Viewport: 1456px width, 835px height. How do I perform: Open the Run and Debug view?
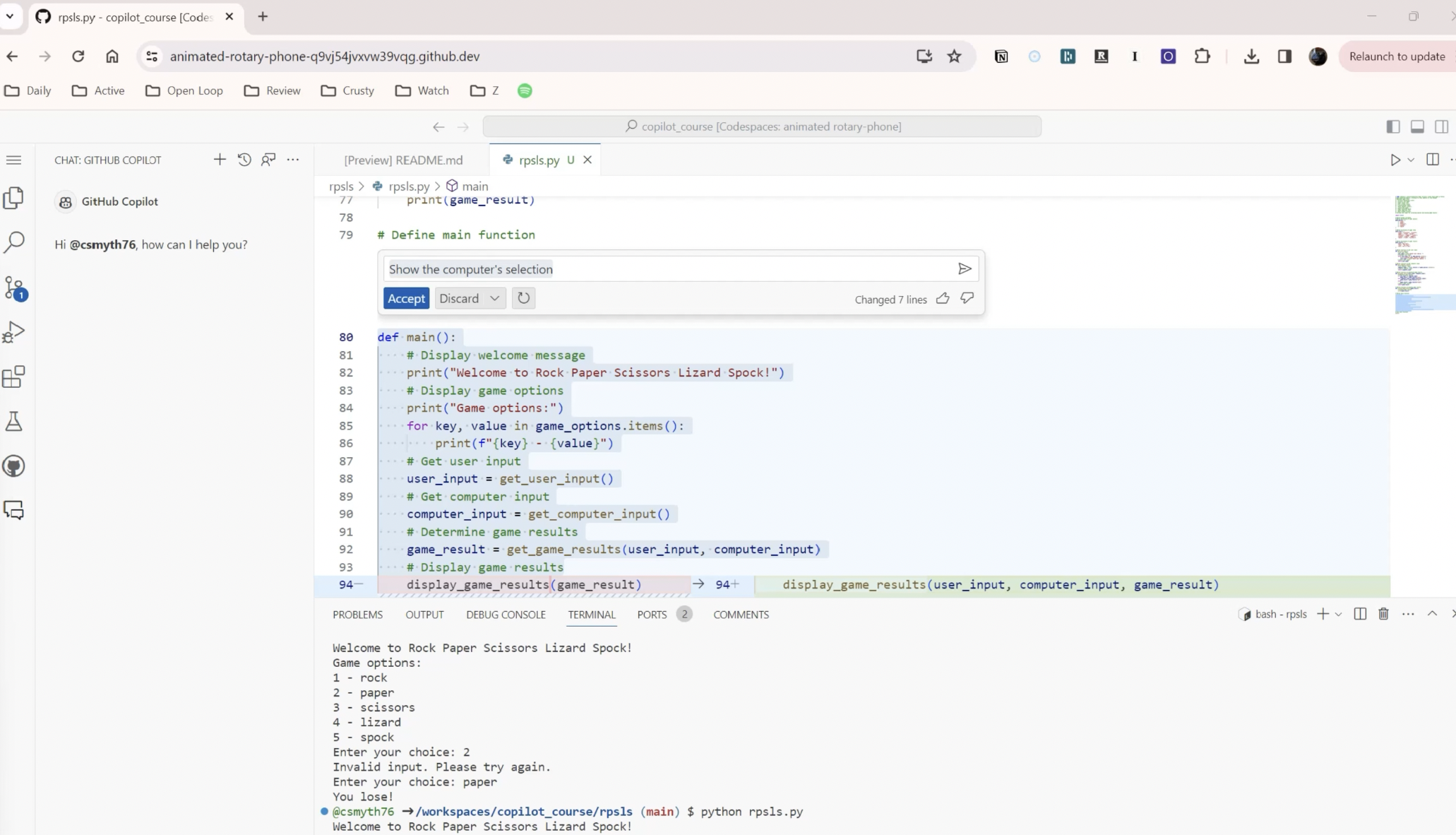coord(14,332)
